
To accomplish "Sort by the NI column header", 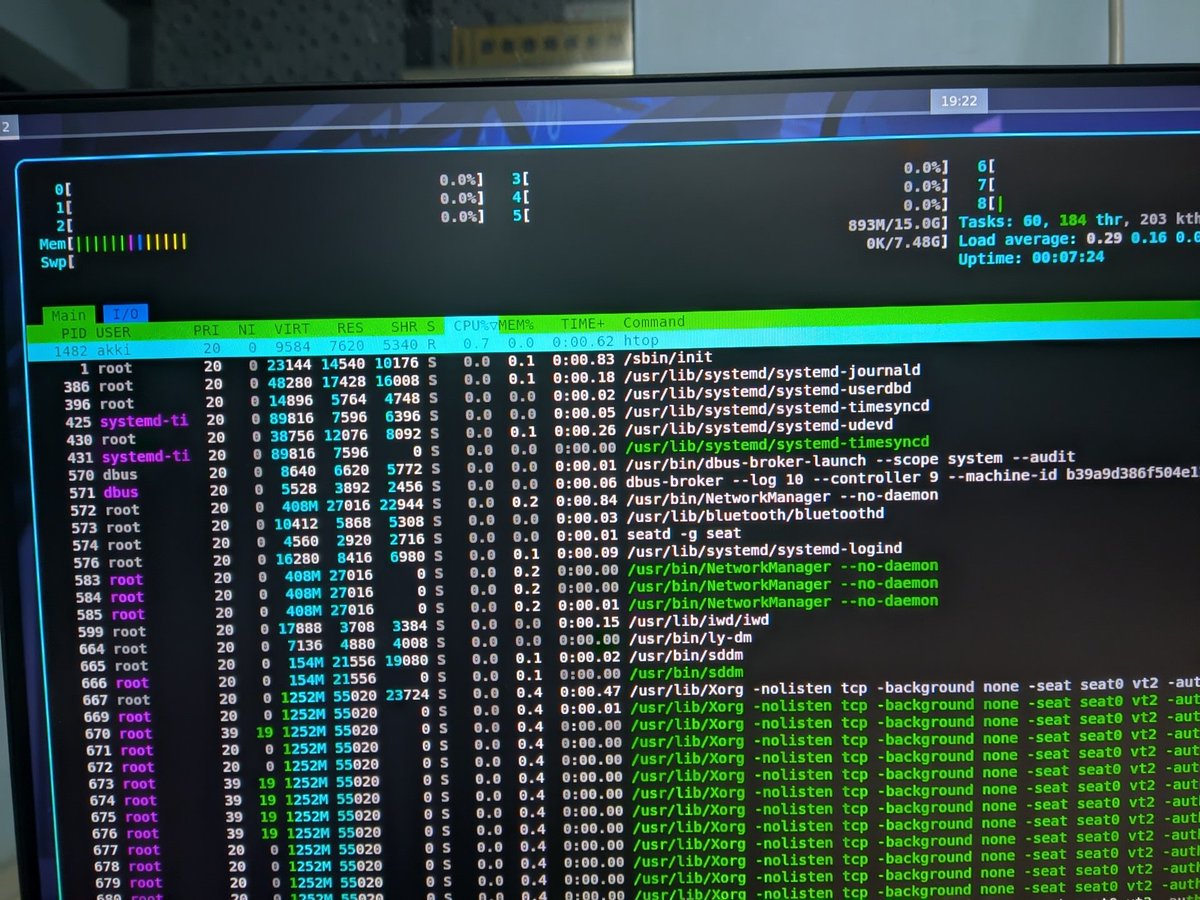I will (246, 329).
